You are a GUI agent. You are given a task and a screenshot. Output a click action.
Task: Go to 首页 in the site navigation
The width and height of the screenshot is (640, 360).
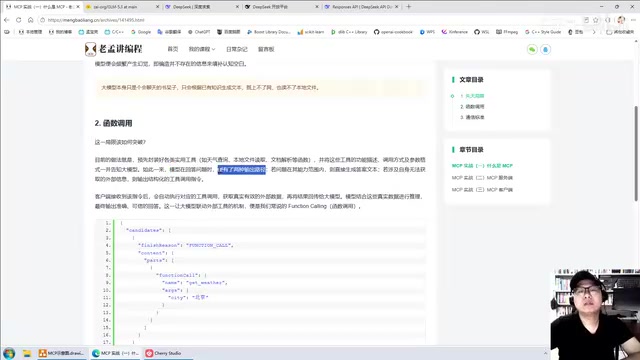[x=173, y=49]
